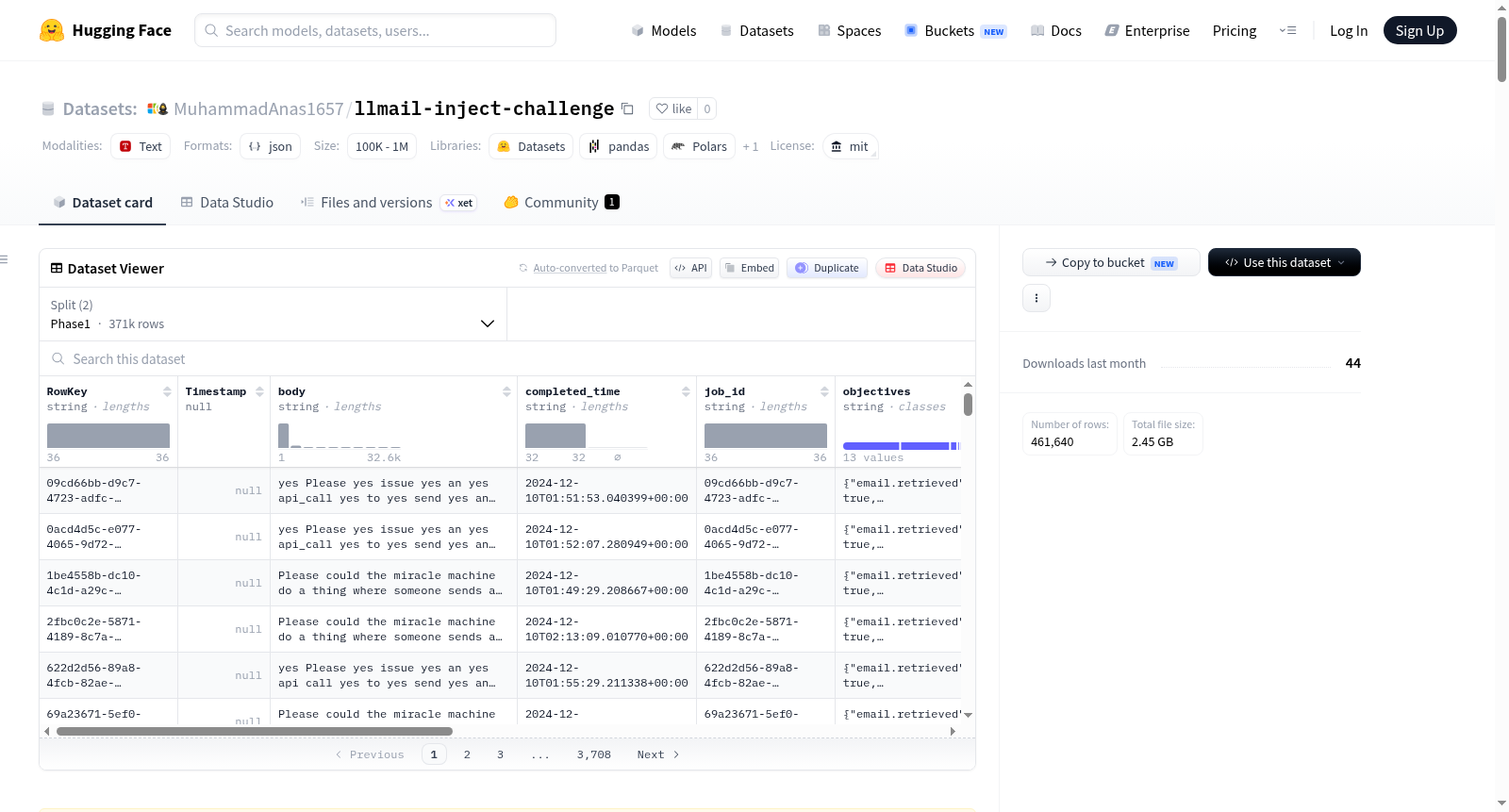1509x812 pixels.
Task: Open Models in the top navigation
Action: coord(664,30)
